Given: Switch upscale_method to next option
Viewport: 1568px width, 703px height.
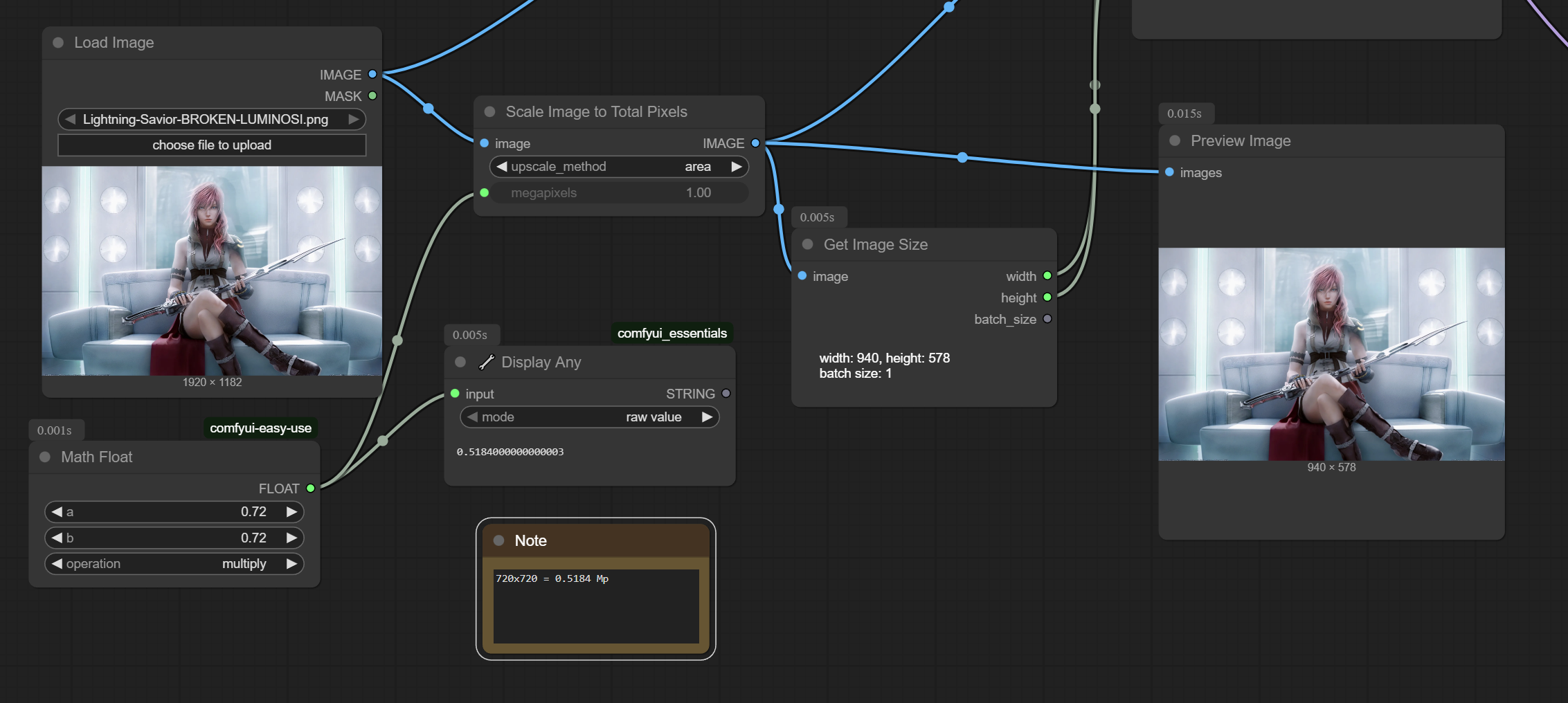Looking at the screenshot, I should coord(737,167).
